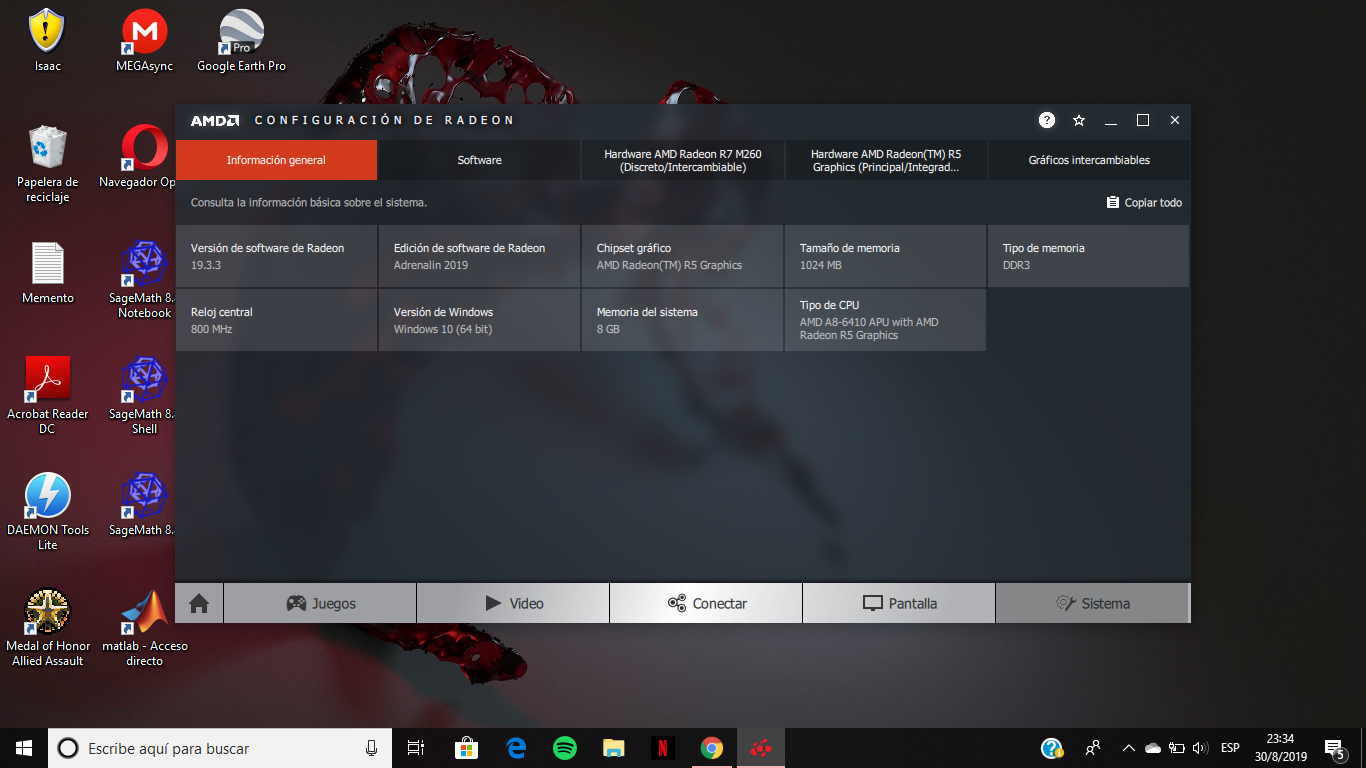Launch Microsoft Edge from the taskbar
The image size is (1366, 768).
(516, 748)
